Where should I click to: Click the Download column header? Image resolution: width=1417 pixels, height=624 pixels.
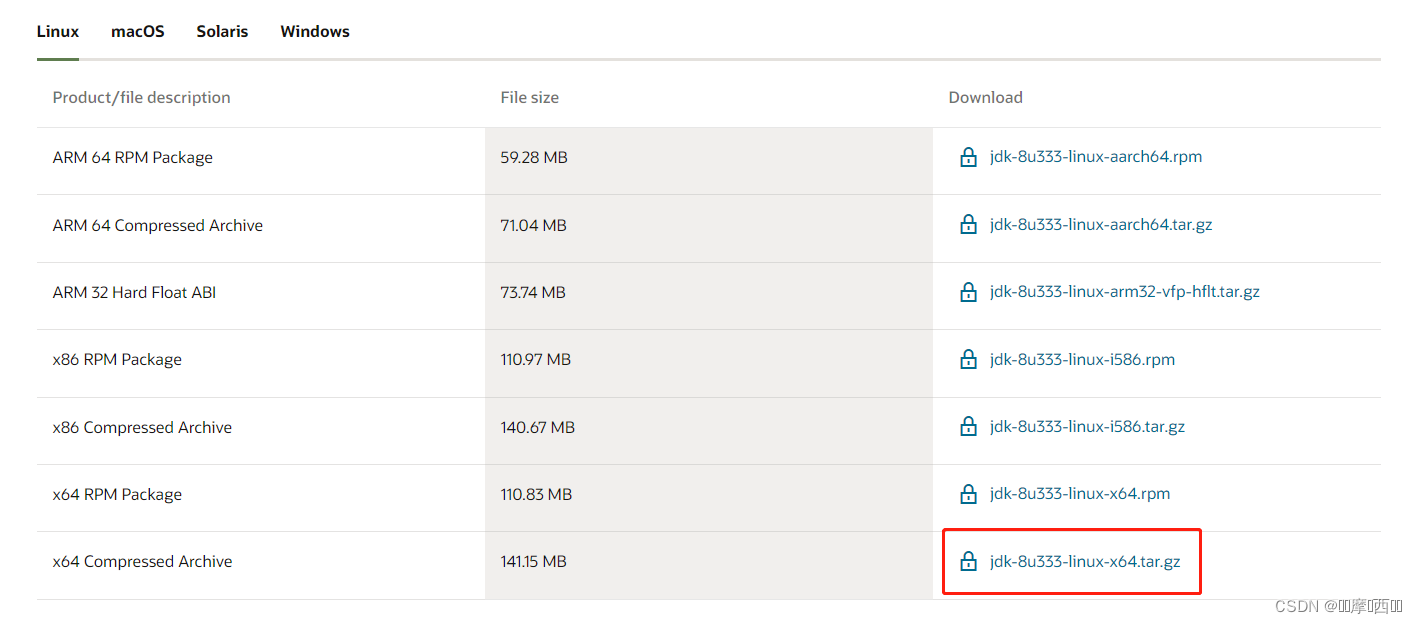pyautogui.click(x=985, y=97)
